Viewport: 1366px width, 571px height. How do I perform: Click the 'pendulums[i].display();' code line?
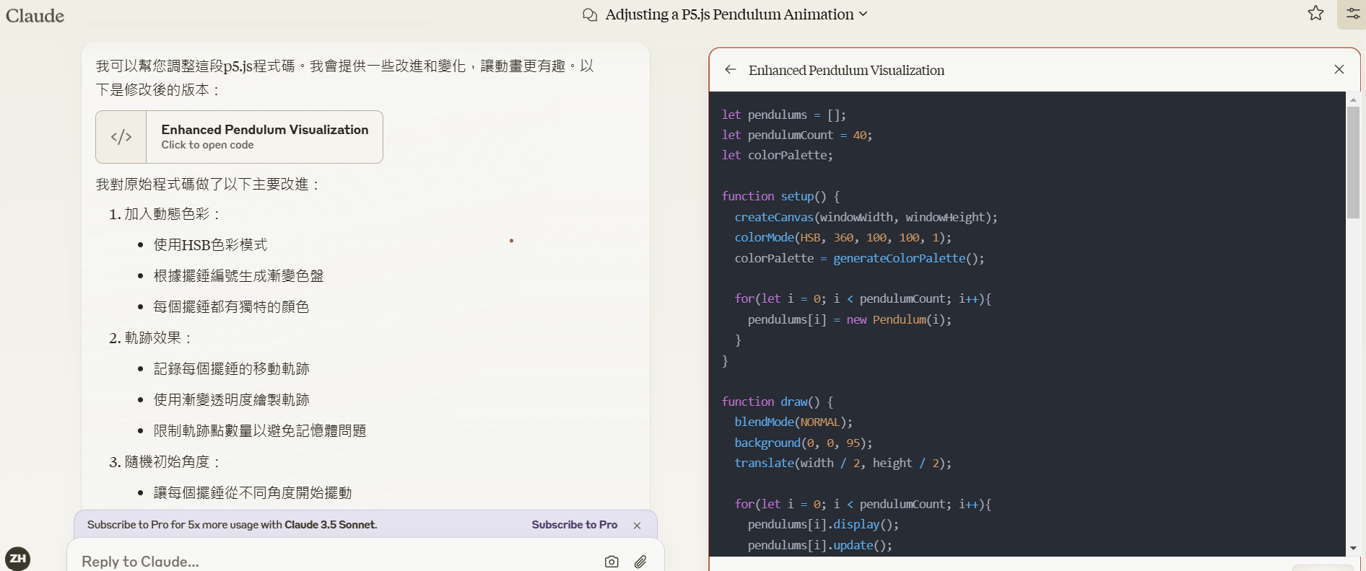823,525
